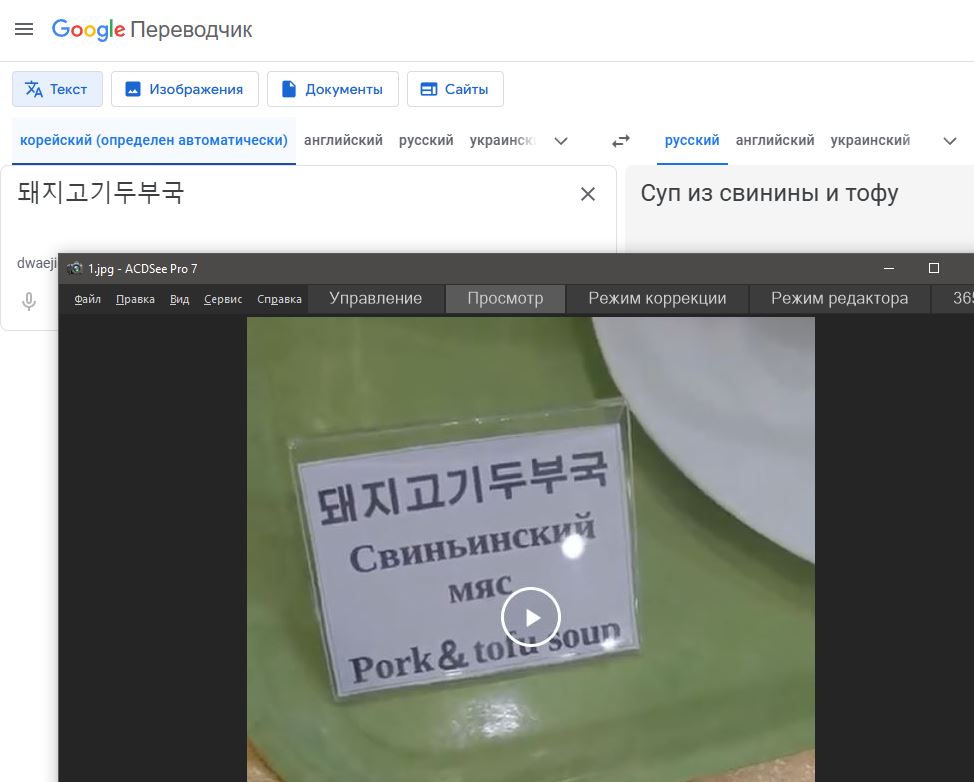Maximize the ACDSee window
The image size is (974, 782).
click(x=934, y=268)
